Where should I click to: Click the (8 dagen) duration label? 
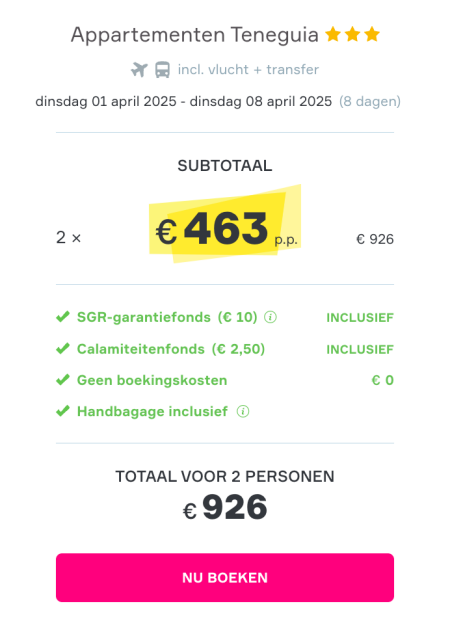370,101
